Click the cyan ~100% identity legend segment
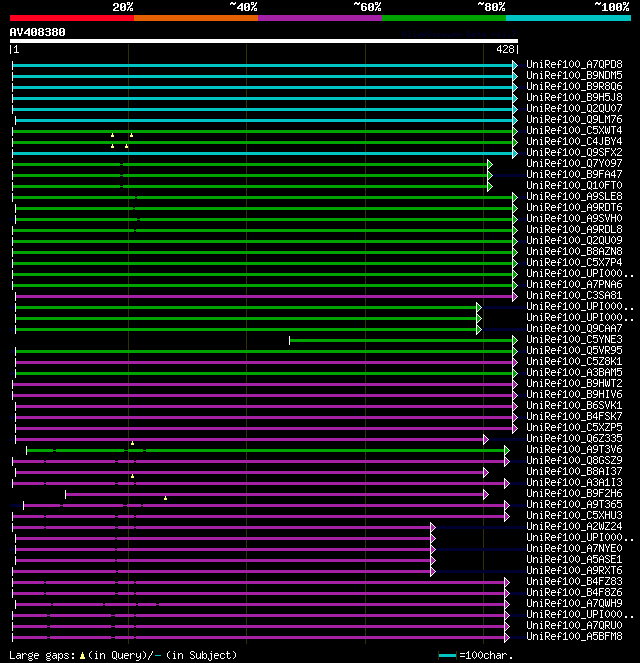This screenshot has height=663, width=640. [568, 18]
